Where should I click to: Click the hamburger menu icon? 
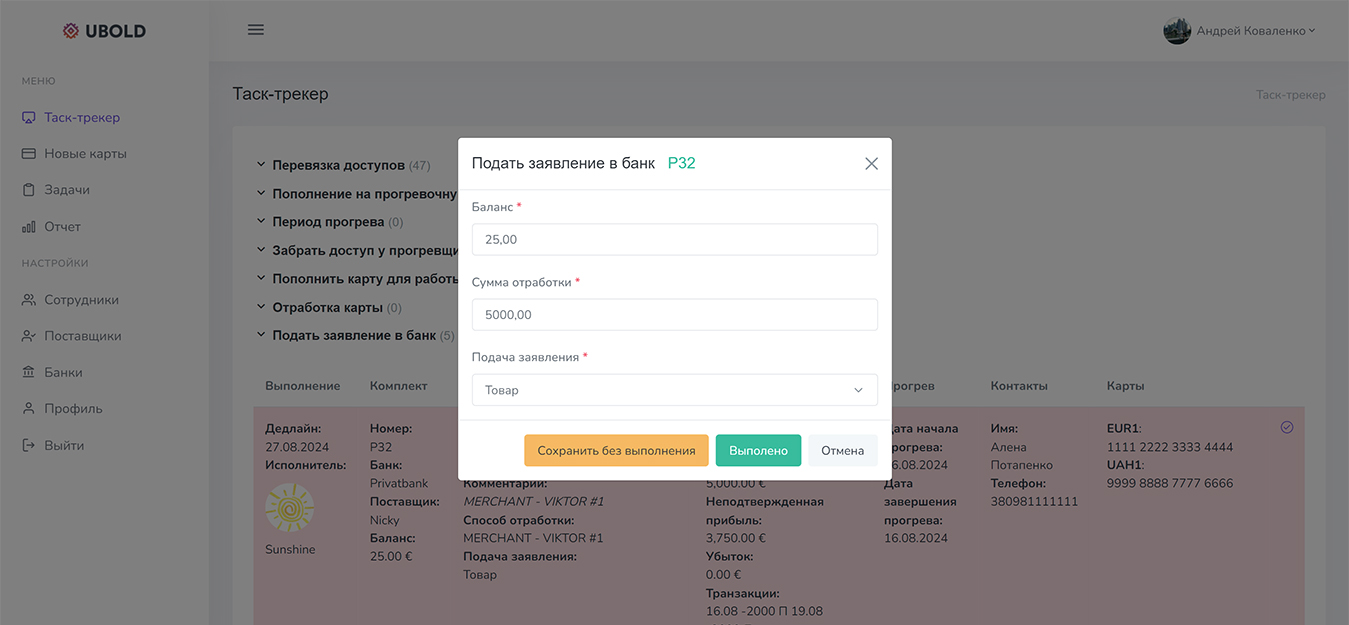coord(256,30)
